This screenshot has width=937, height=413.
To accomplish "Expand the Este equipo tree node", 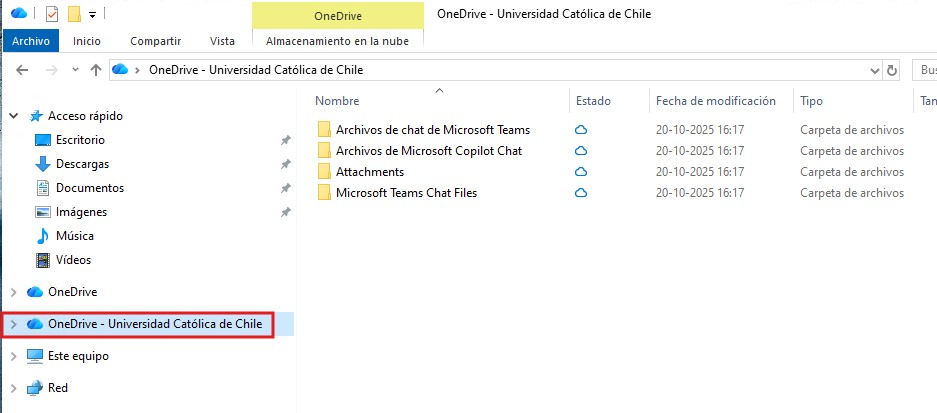I will 13,356.
